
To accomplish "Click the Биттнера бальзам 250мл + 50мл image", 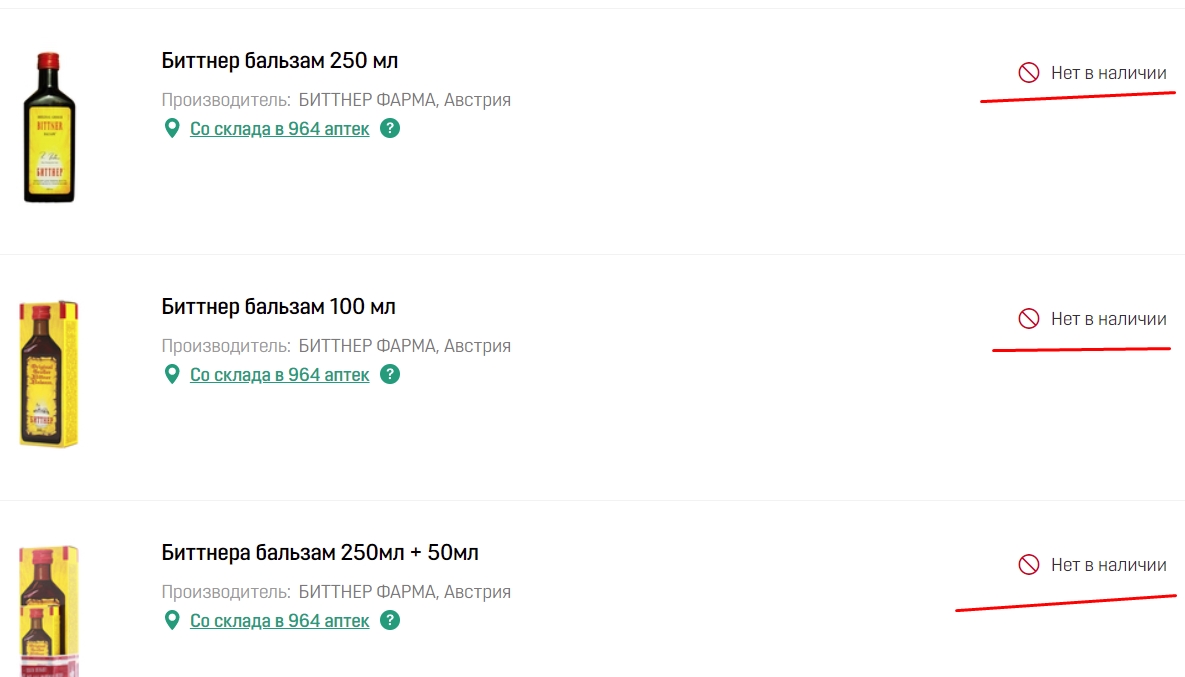I will coord(49,611).
